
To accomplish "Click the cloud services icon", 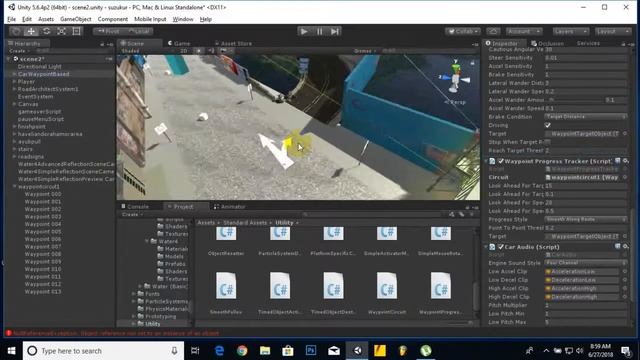I will tap(493, 31).
